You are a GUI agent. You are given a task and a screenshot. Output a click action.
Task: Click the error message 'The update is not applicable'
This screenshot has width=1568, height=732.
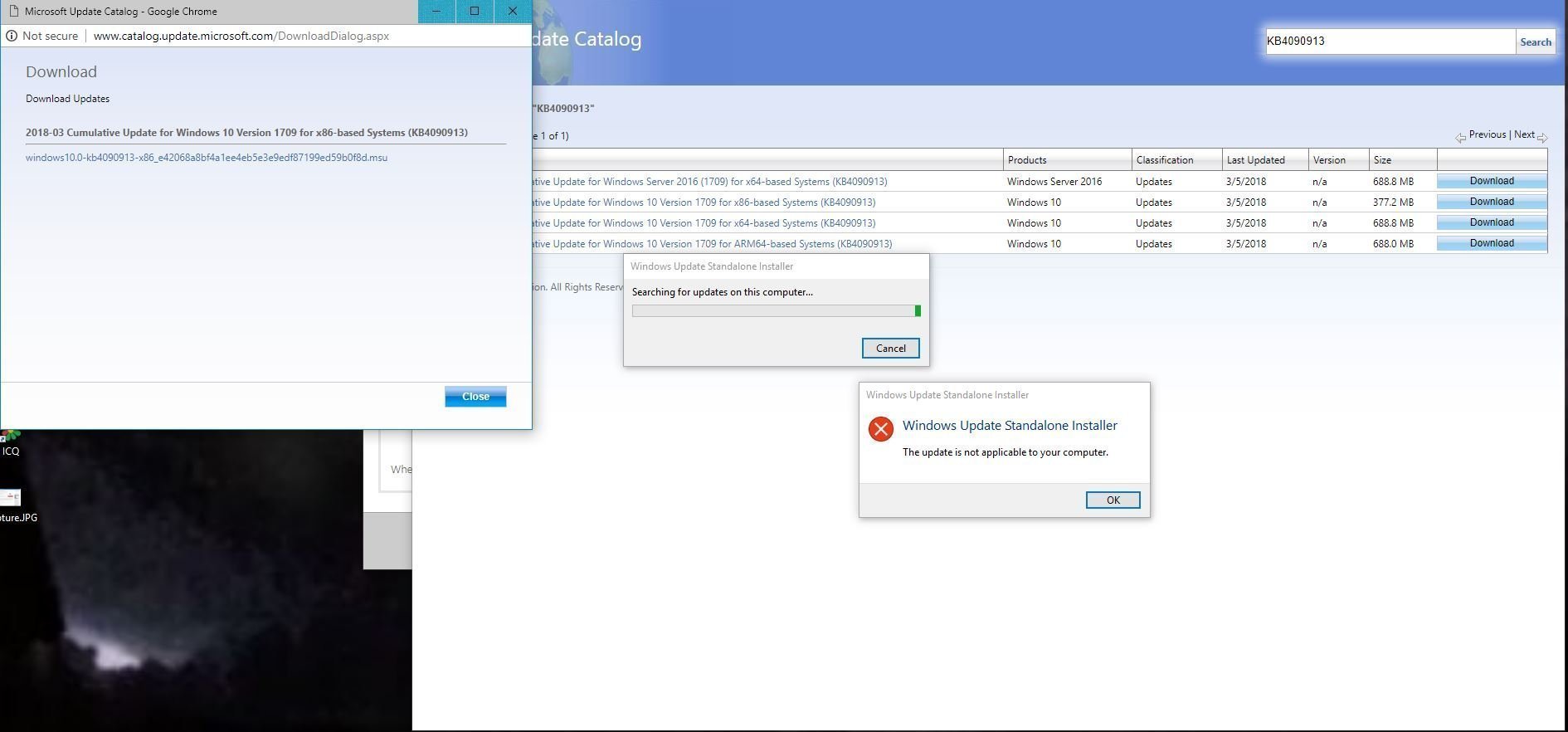(1006, 452)
